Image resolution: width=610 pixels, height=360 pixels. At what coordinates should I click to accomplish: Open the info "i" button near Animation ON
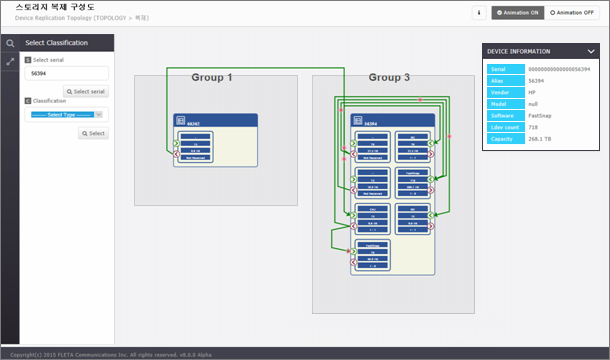click(x=479, y=13)
